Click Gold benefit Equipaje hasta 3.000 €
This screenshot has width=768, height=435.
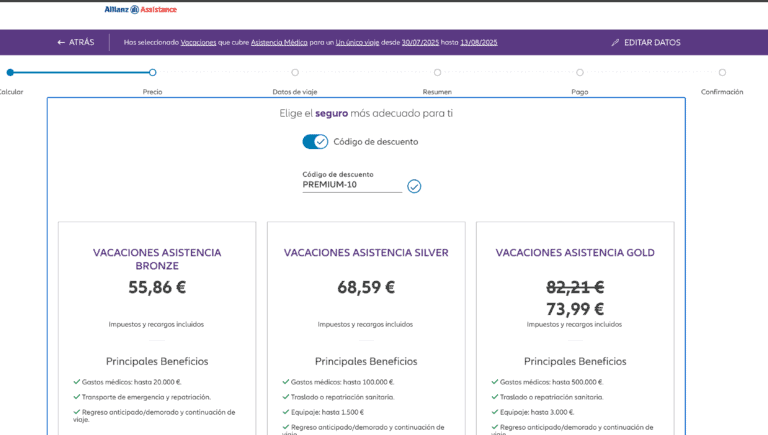tap(537, 412)
